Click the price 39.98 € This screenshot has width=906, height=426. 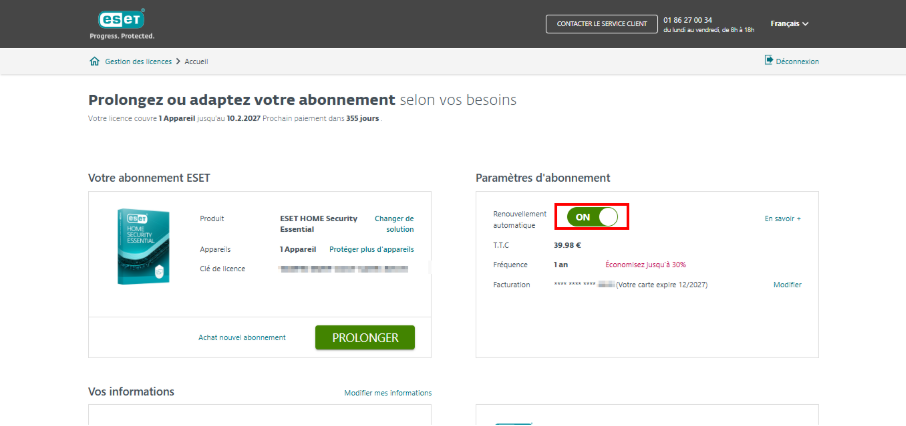tap(567, 245)
